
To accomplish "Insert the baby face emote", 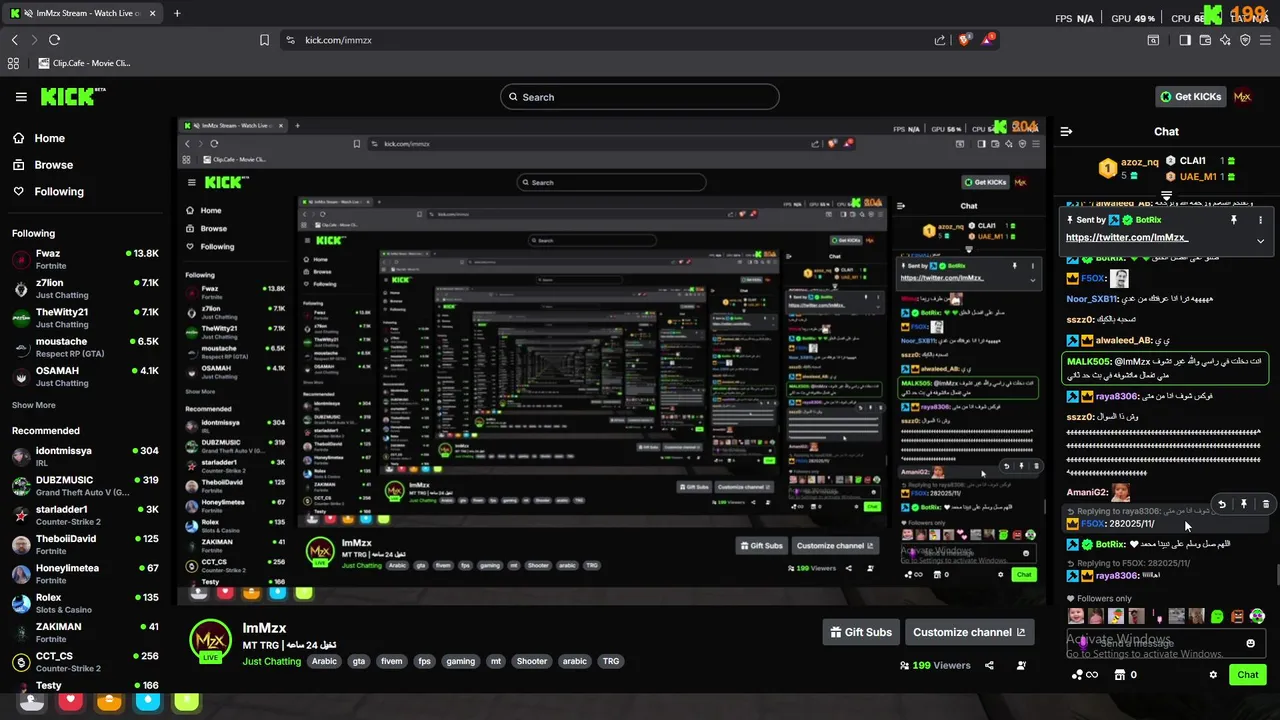I will (x=1076, y=616).
